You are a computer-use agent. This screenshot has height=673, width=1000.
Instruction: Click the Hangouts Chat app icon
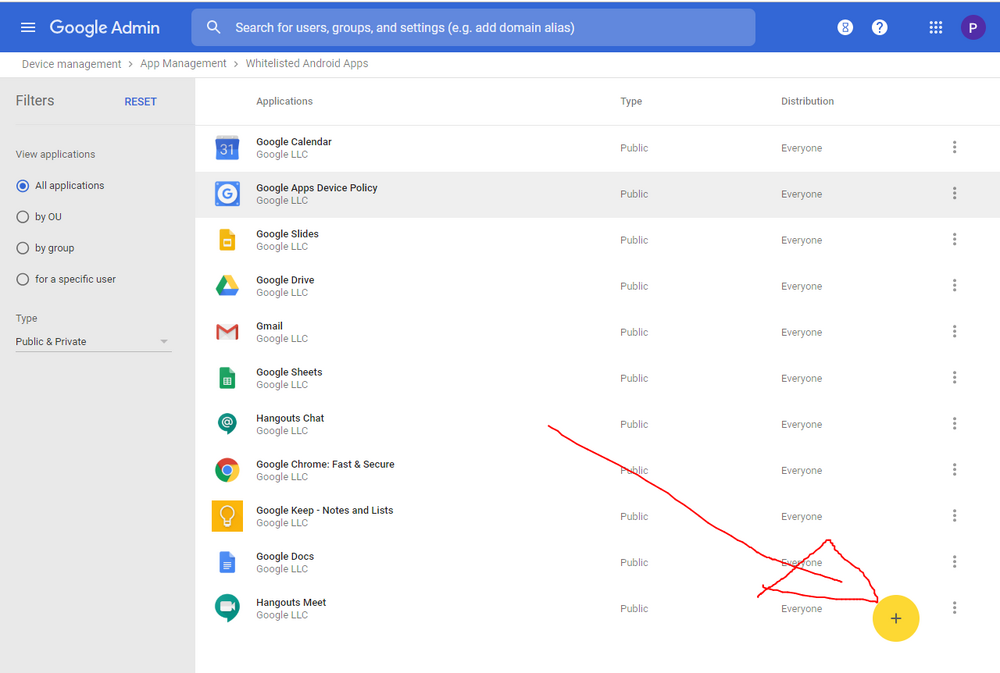(x=227, y=424)
